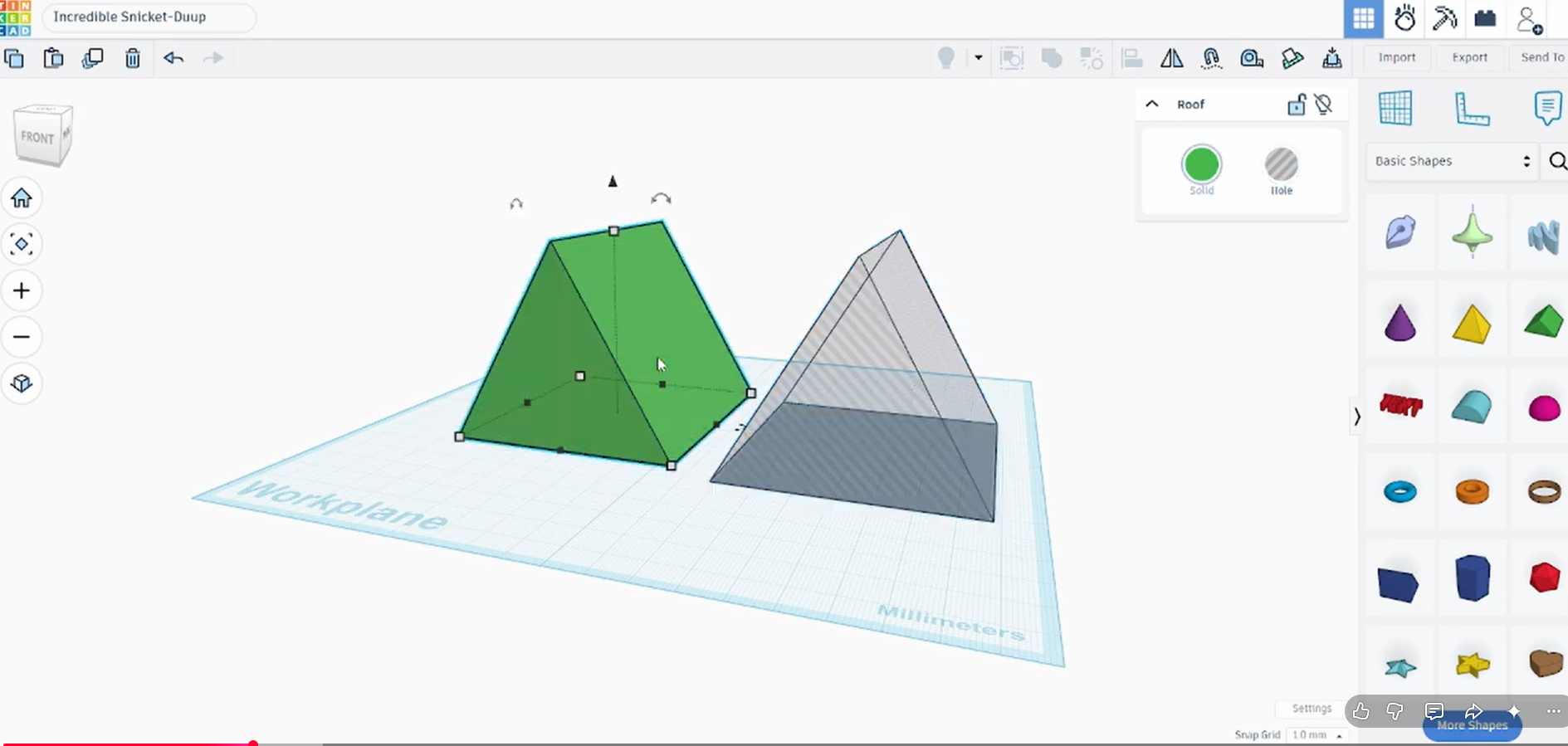Click the Fit all in view icon

(22, 244)
